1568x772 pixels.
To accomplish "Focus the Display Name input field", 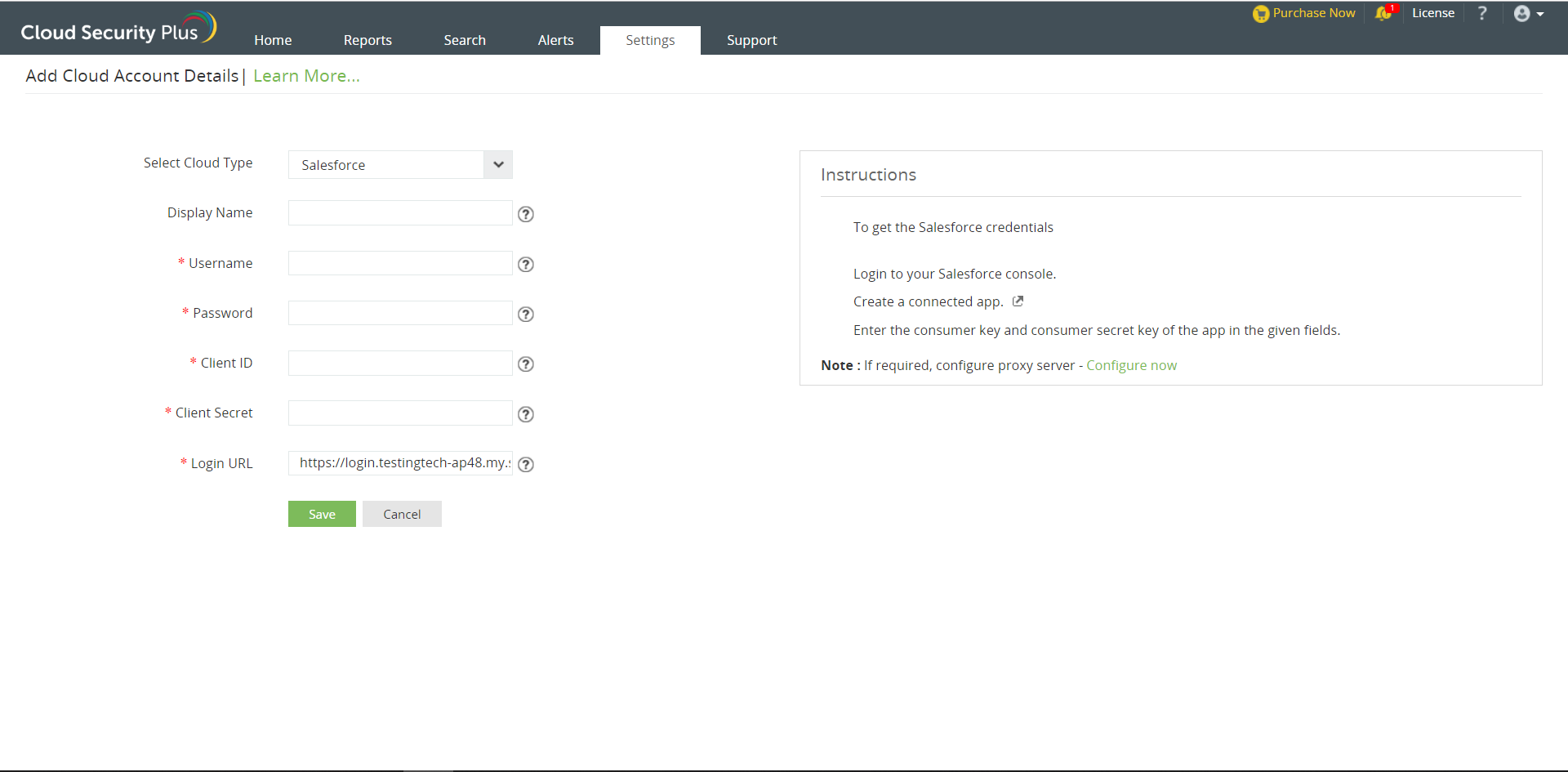I will click(x=400, y=213).
